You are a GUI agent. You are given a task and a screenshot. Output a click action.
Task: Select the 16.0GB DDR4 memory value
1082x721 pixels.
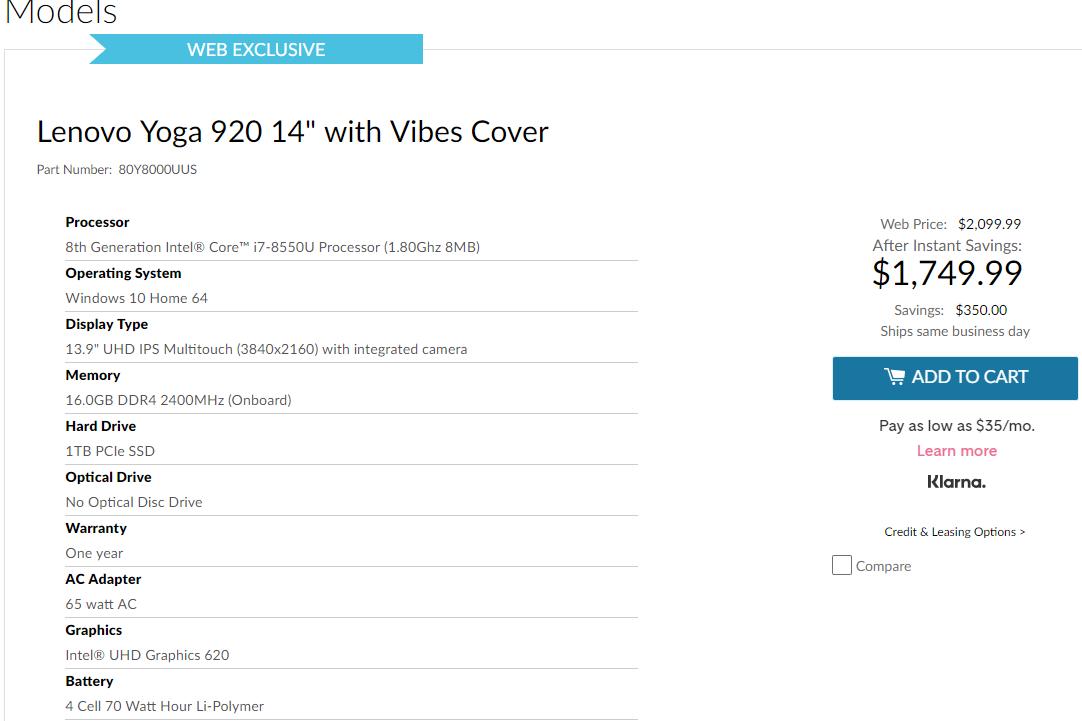[178, 400]
